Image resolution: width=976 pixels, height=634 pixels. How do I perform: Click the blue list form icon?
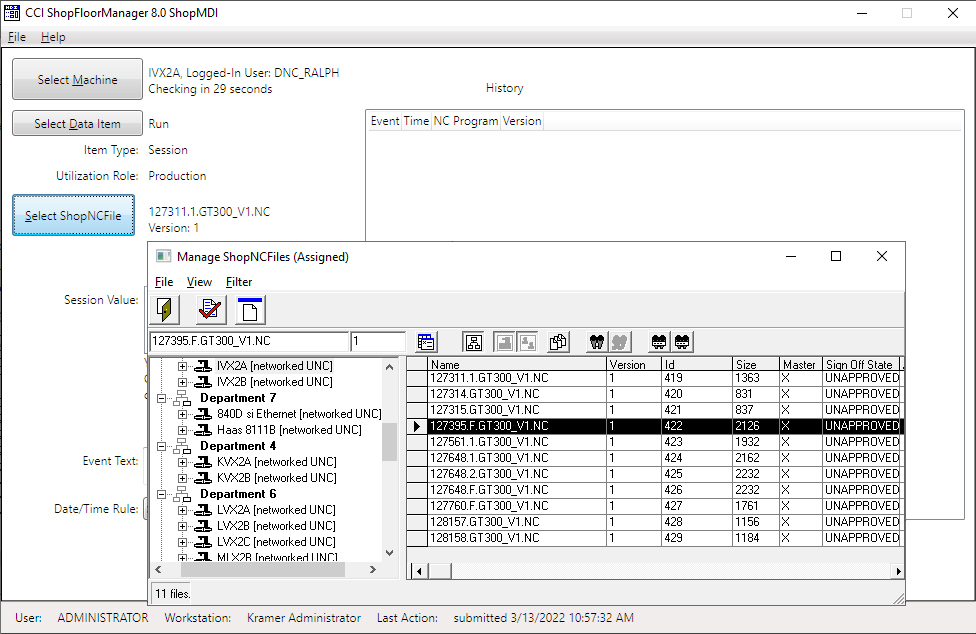[426, 342]
